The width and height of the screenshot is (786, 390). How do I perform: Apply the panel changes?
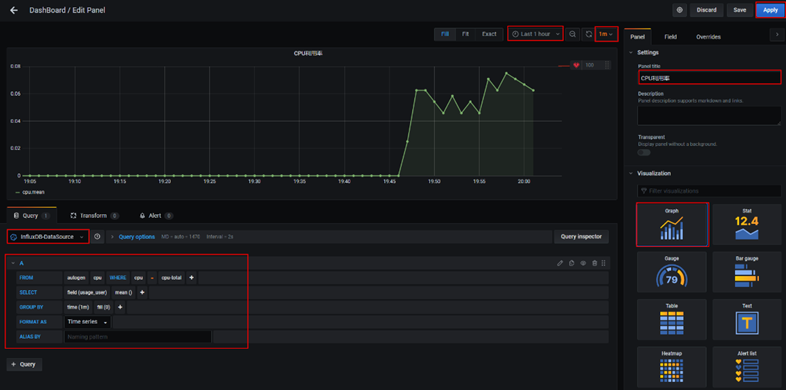tap(770, 10)
